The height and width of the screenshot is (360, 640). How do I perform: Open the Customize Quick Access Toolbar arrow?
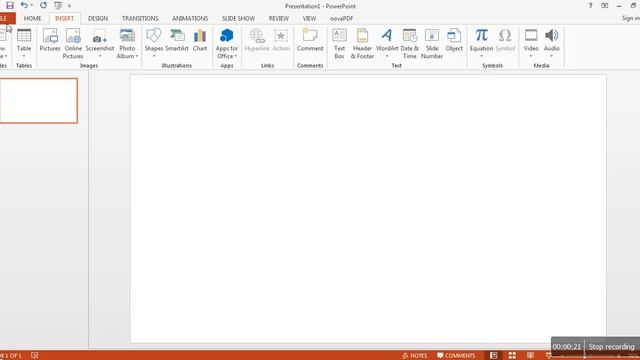[69, 6]
